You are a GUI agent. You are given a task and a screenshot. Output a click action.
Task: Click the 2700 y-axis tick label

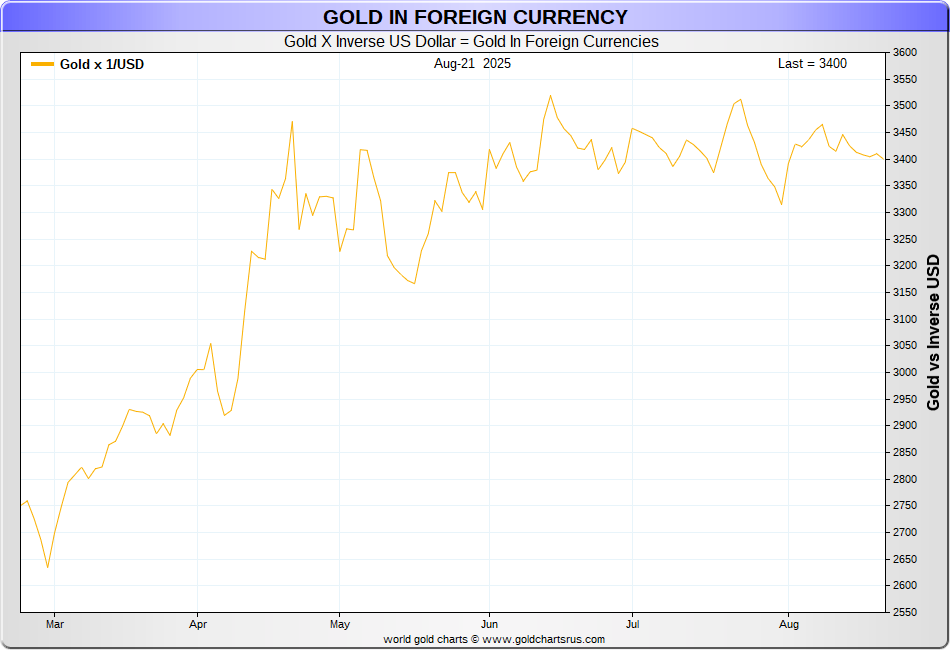tap(905, 532)
